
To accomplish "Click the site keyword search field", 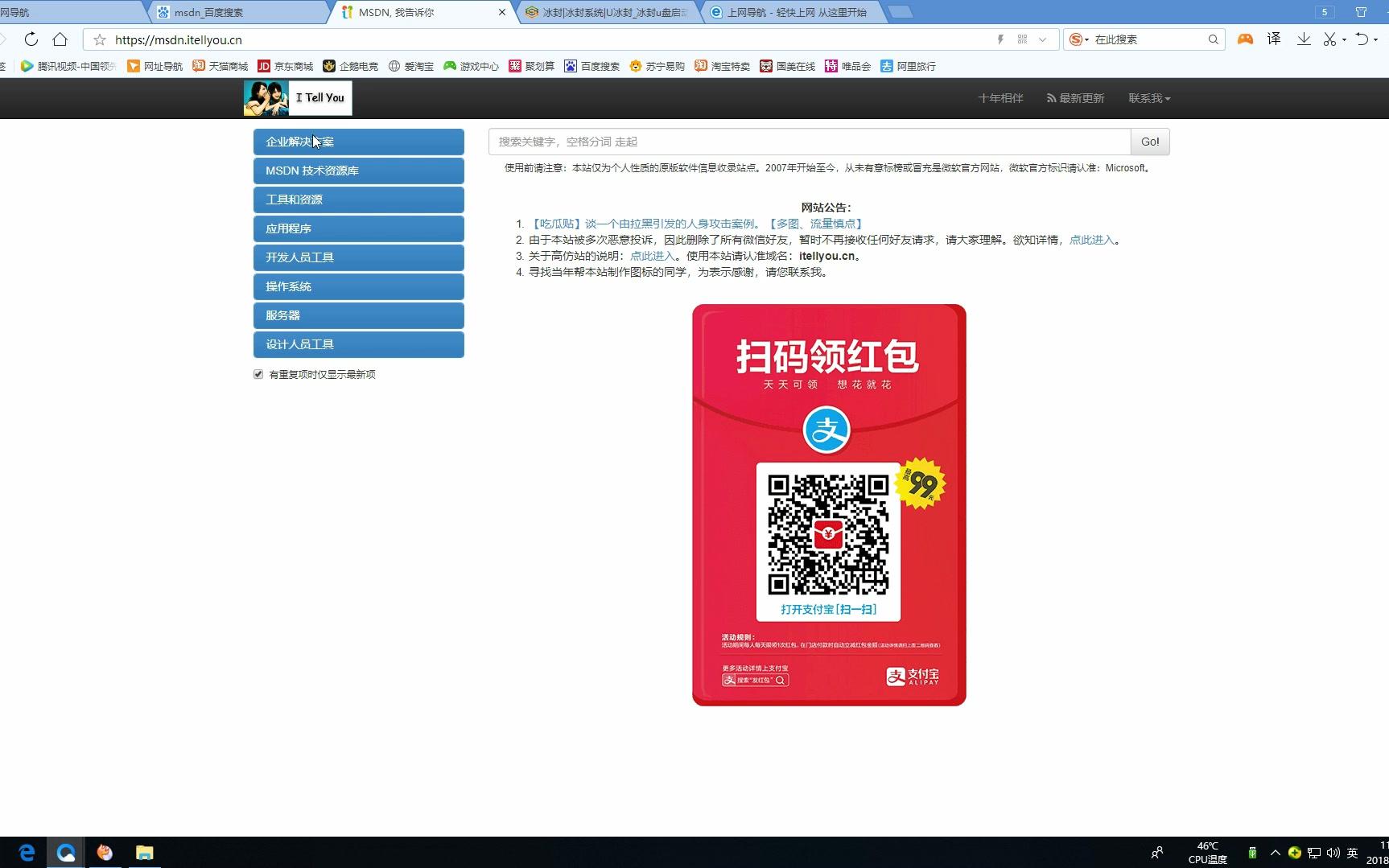I will point(810,142).
